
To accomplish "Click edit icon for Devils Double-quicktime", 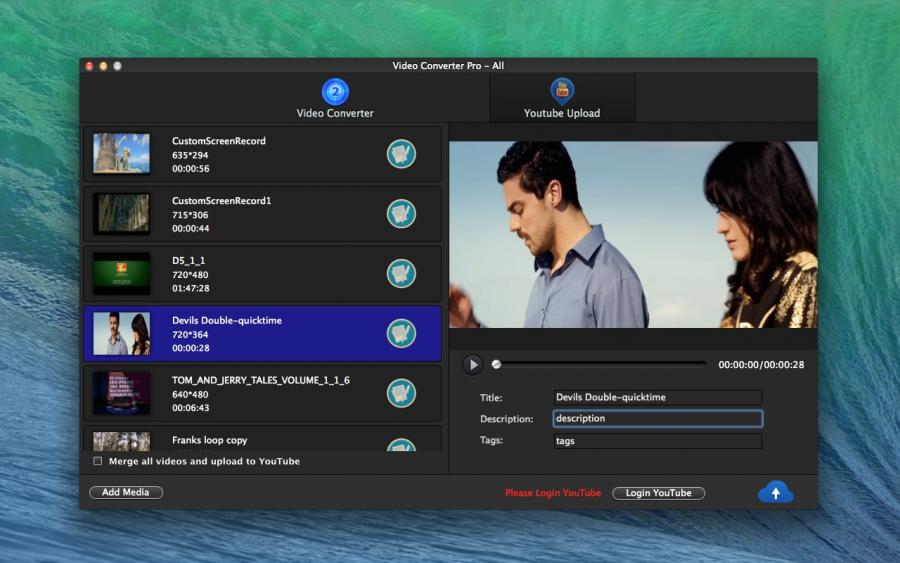I will 401,333.
